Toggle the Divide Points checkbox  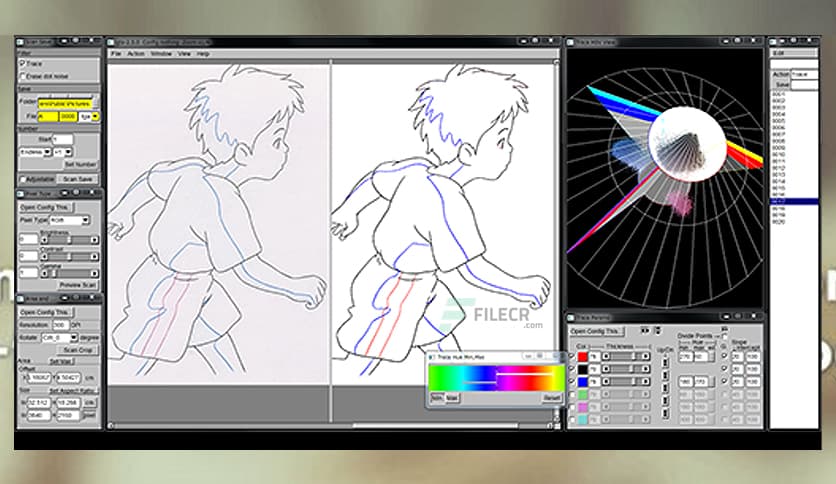[724, 336]
